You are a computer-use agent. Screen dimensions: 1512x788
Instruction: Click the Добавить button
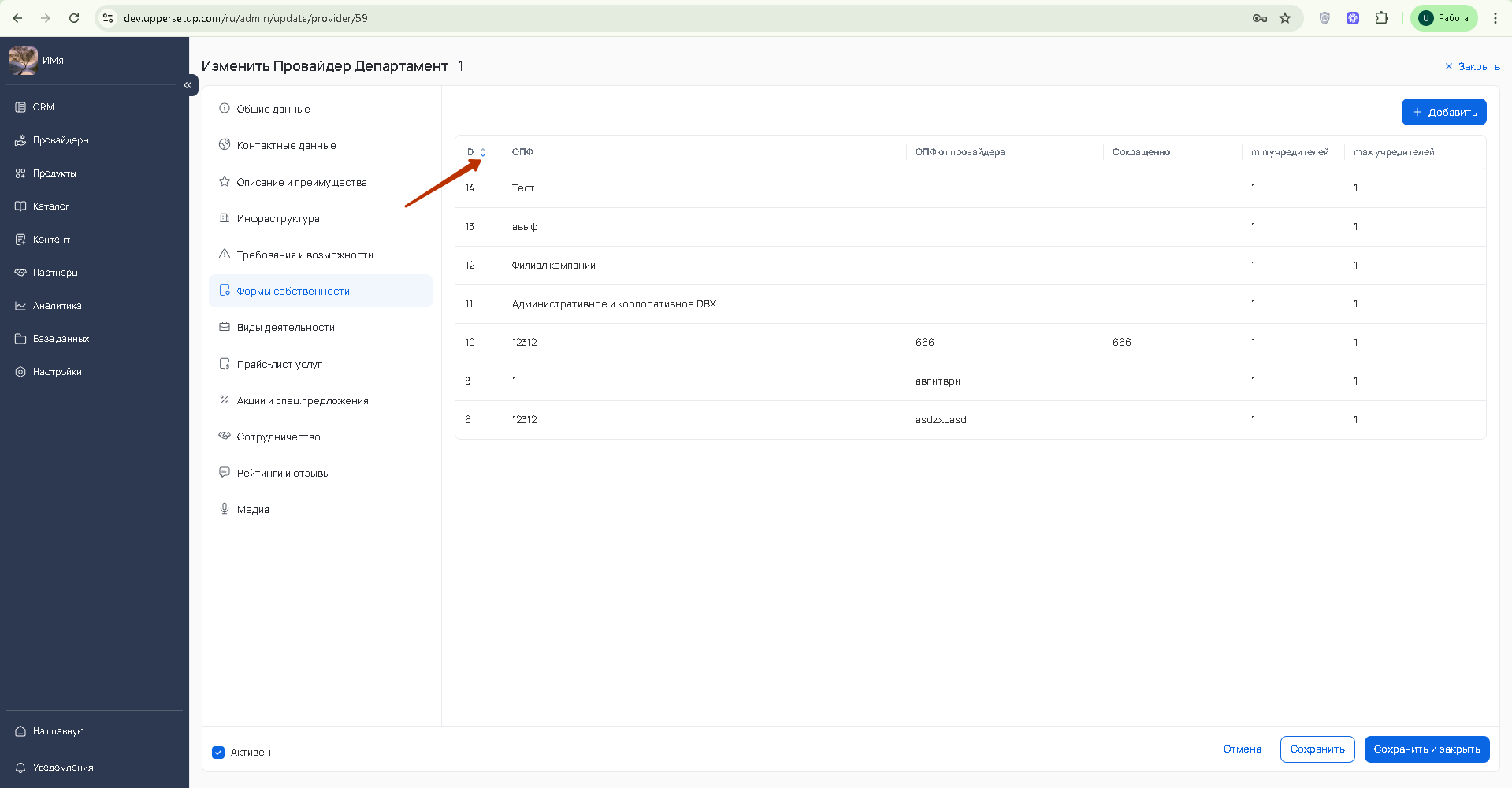pos(1443,112)
